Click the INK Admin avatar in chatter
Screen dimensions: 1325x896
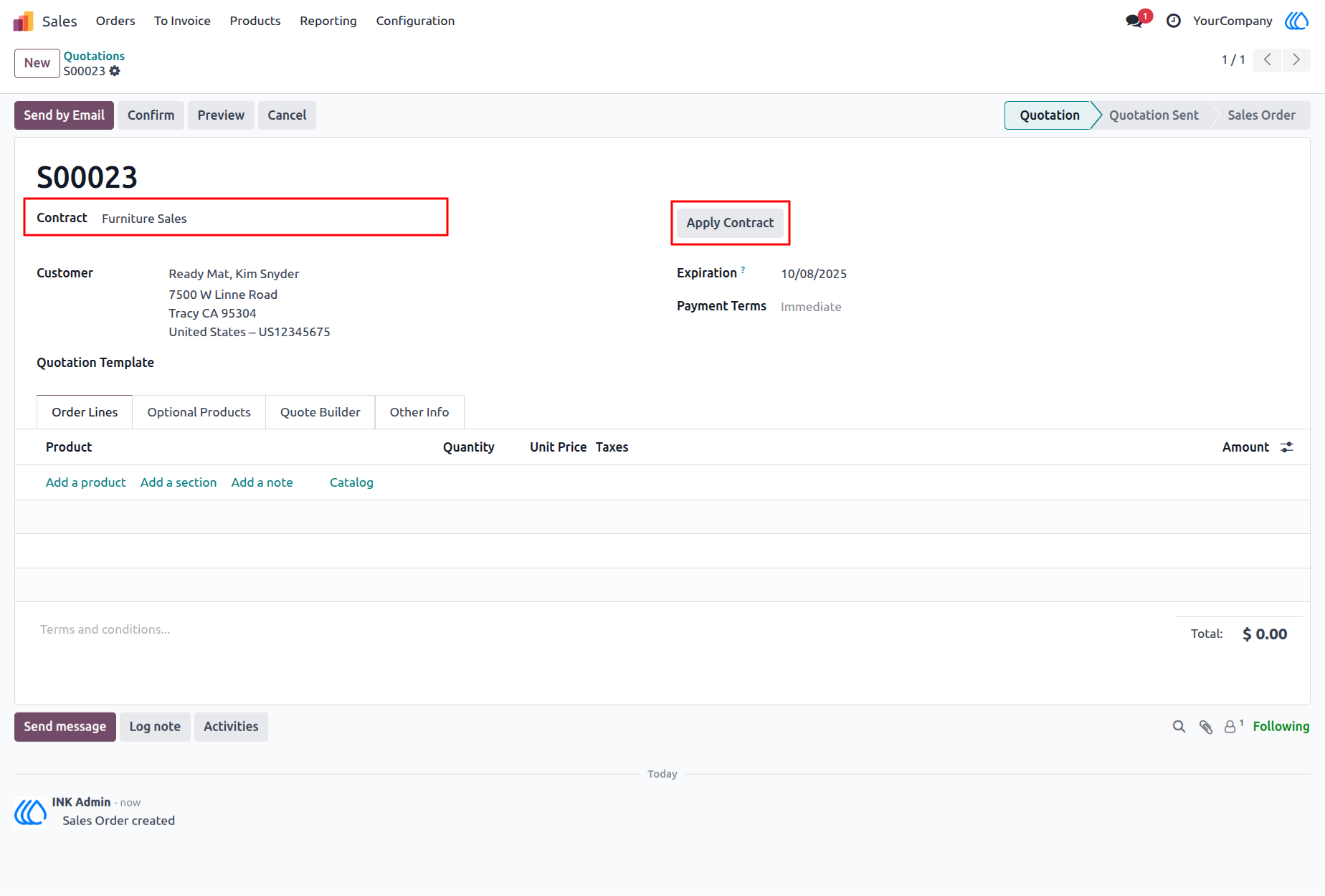click(x=30, y=811)
